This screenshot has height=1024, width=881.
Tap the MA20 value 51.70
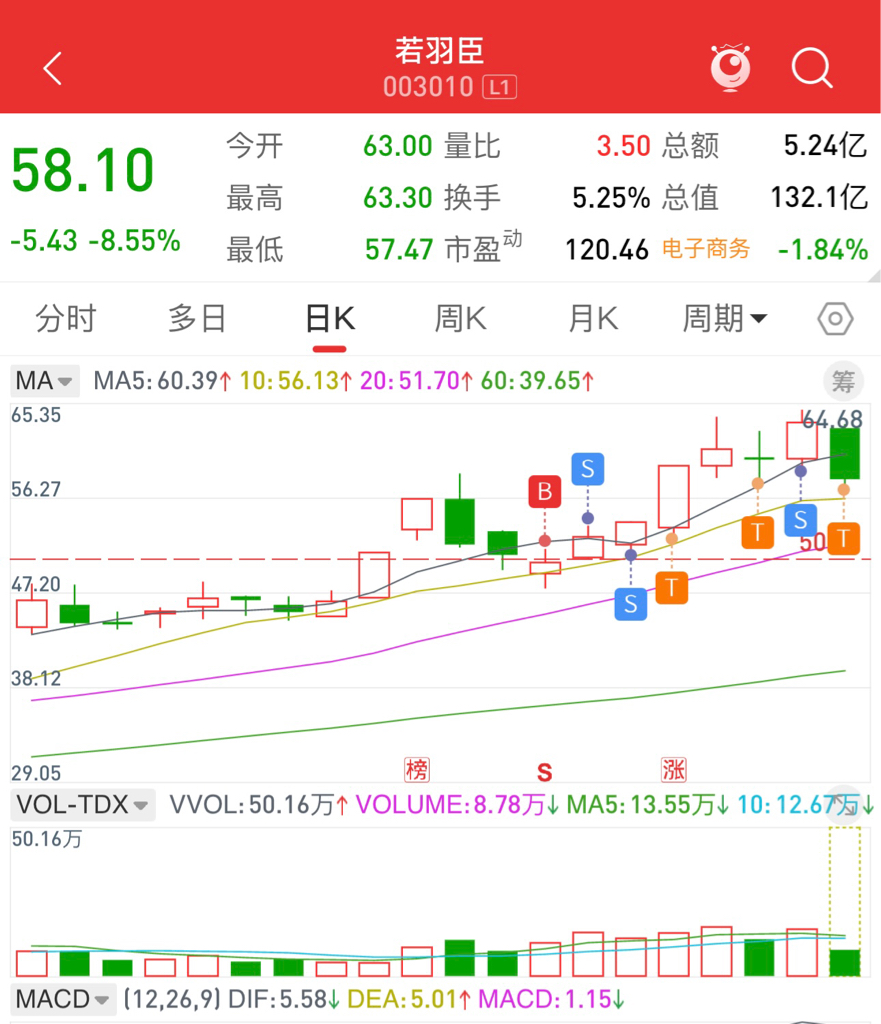(x=428, y=381)
